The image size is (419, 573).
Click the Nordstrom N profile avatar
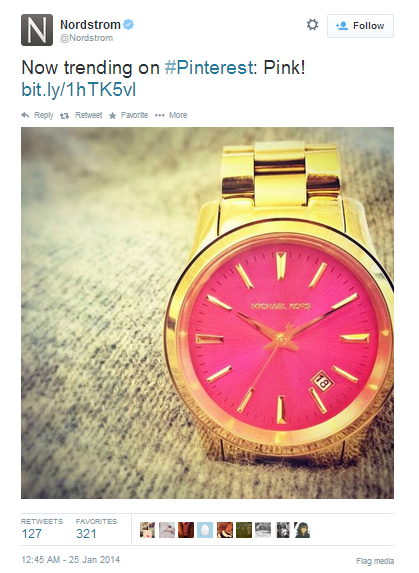click(37, 30)
